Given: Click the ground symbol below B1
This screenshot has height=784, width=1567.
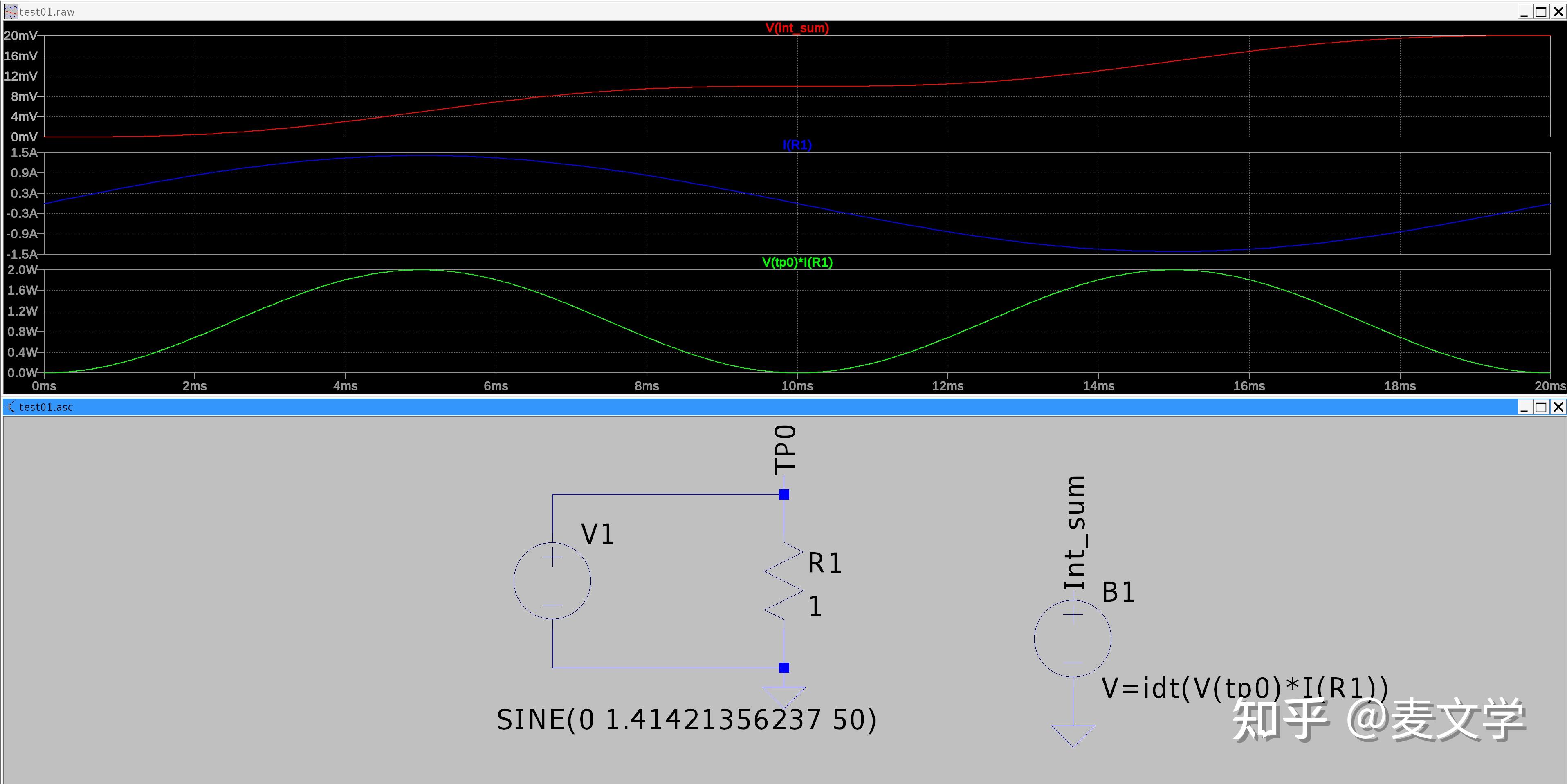Looking at the screenshot, I should 1073,735.
